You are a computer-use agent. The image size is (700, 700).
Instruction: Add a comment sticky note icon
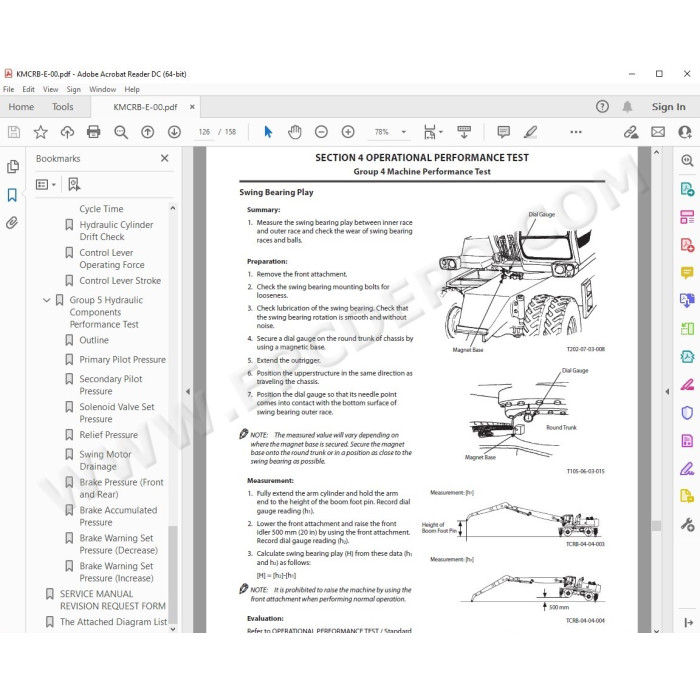pos(504,132)
